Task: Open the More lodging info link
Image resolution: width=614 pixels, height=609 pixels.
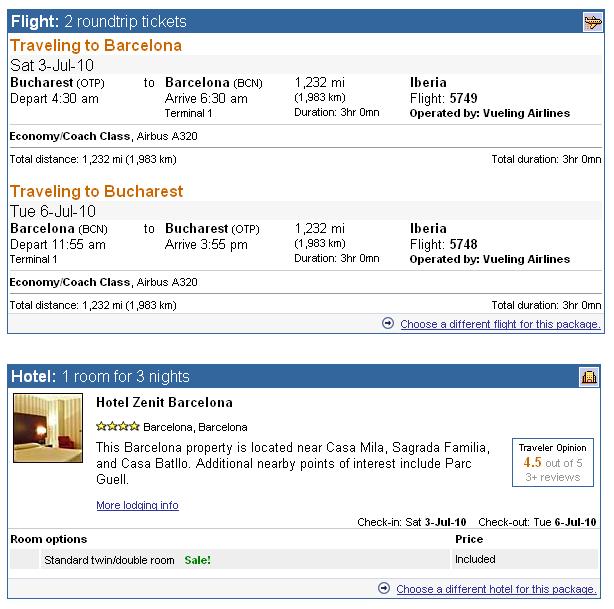Action: point(137,505)
